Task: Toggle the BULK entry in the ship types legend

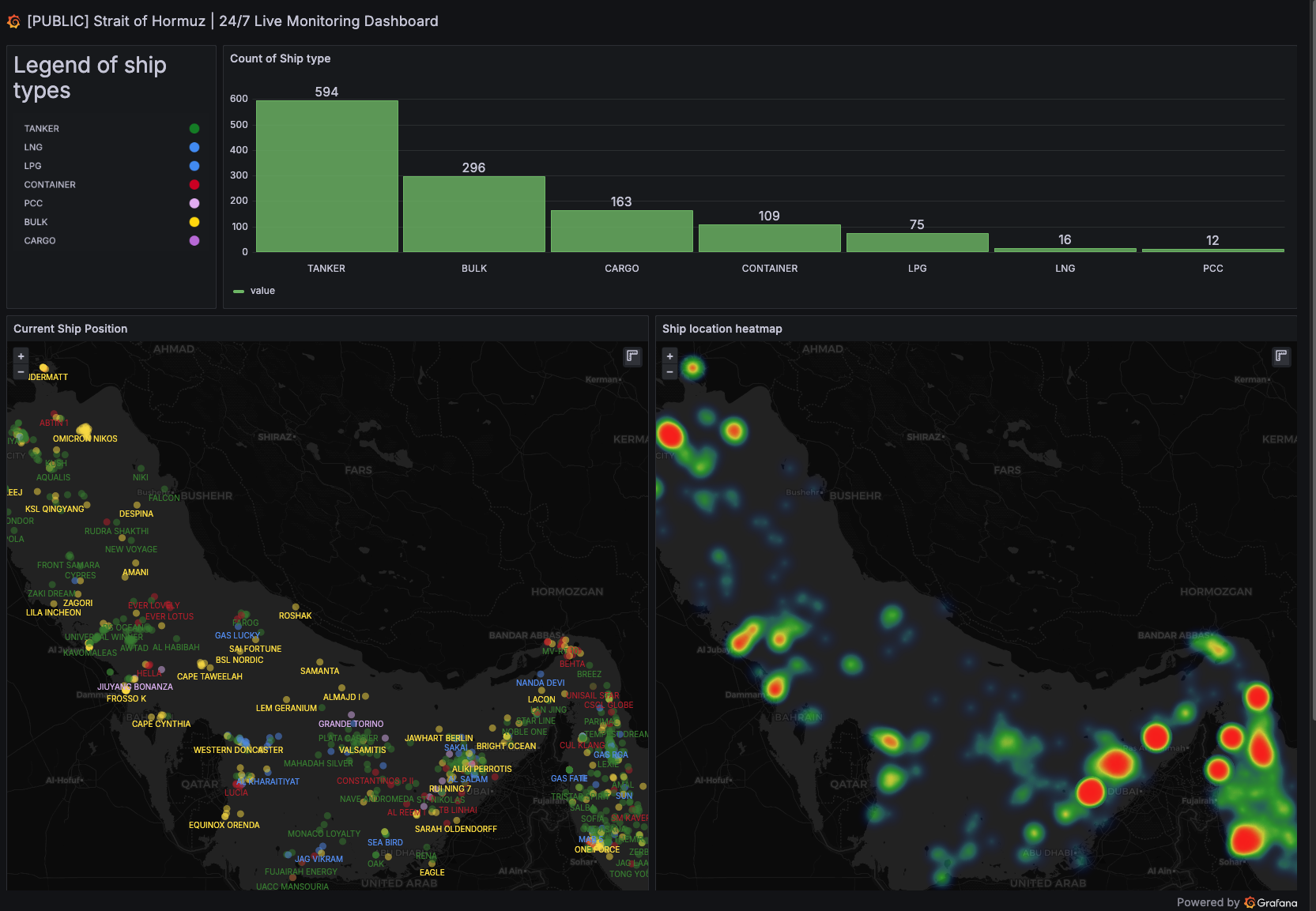Action: [36, 222]
